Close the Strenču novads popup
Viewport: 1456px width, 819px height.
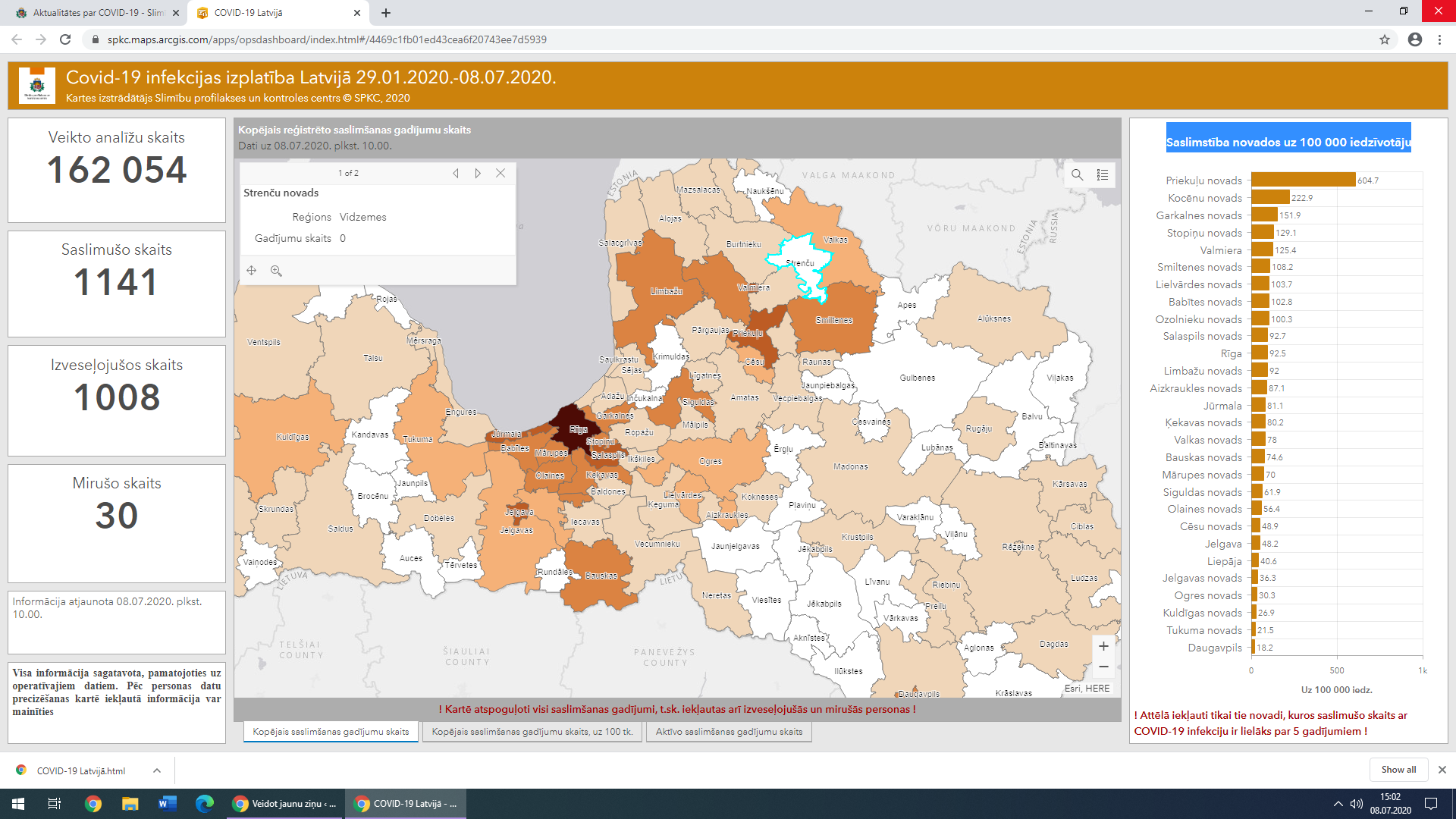tap(500, 173)
